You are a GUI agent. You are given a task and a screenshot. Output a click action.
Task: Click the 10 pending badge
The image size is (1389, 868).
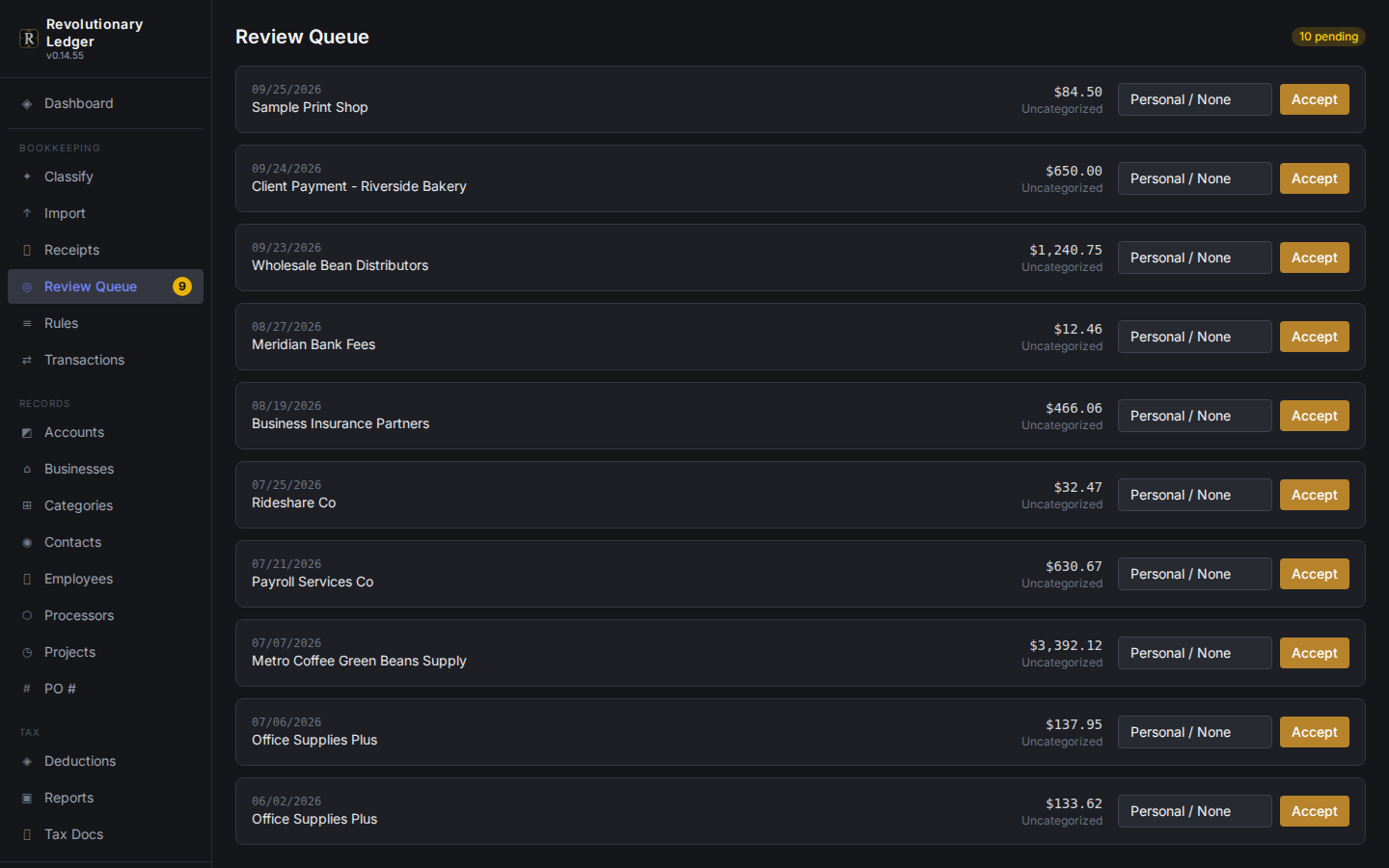click(x=1328, y=37)
